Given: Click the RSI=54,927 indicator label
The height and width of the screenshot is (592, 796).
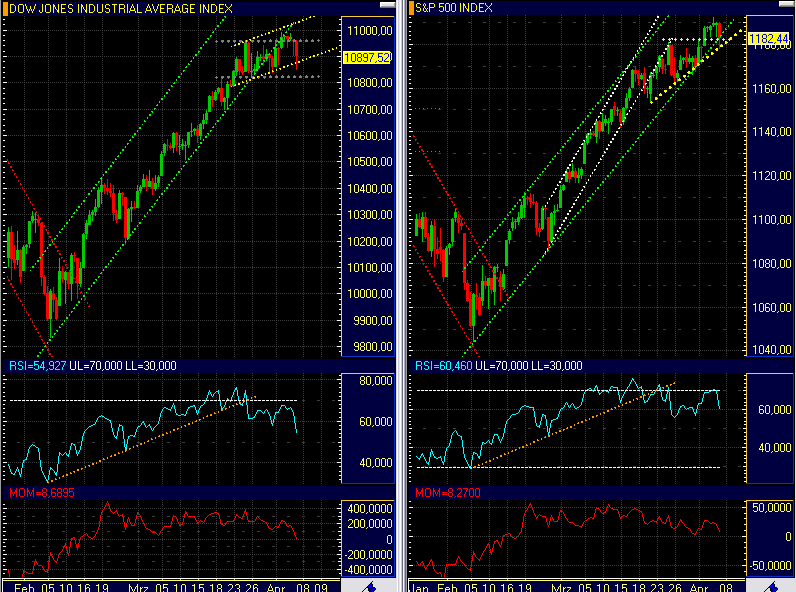Looking at the screenshot, I should pyautogui.click(x=38, y=366).
